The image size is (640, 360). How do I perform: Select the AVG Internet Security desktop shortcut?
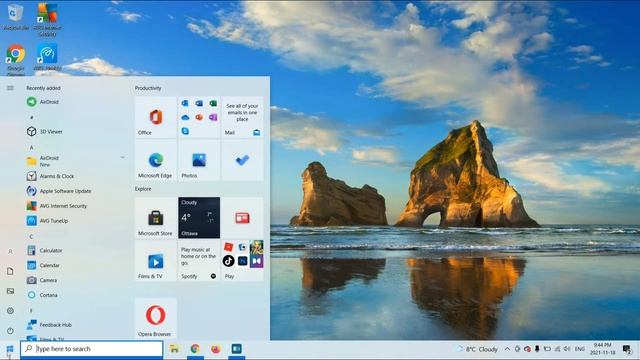[x=47, y=20]
